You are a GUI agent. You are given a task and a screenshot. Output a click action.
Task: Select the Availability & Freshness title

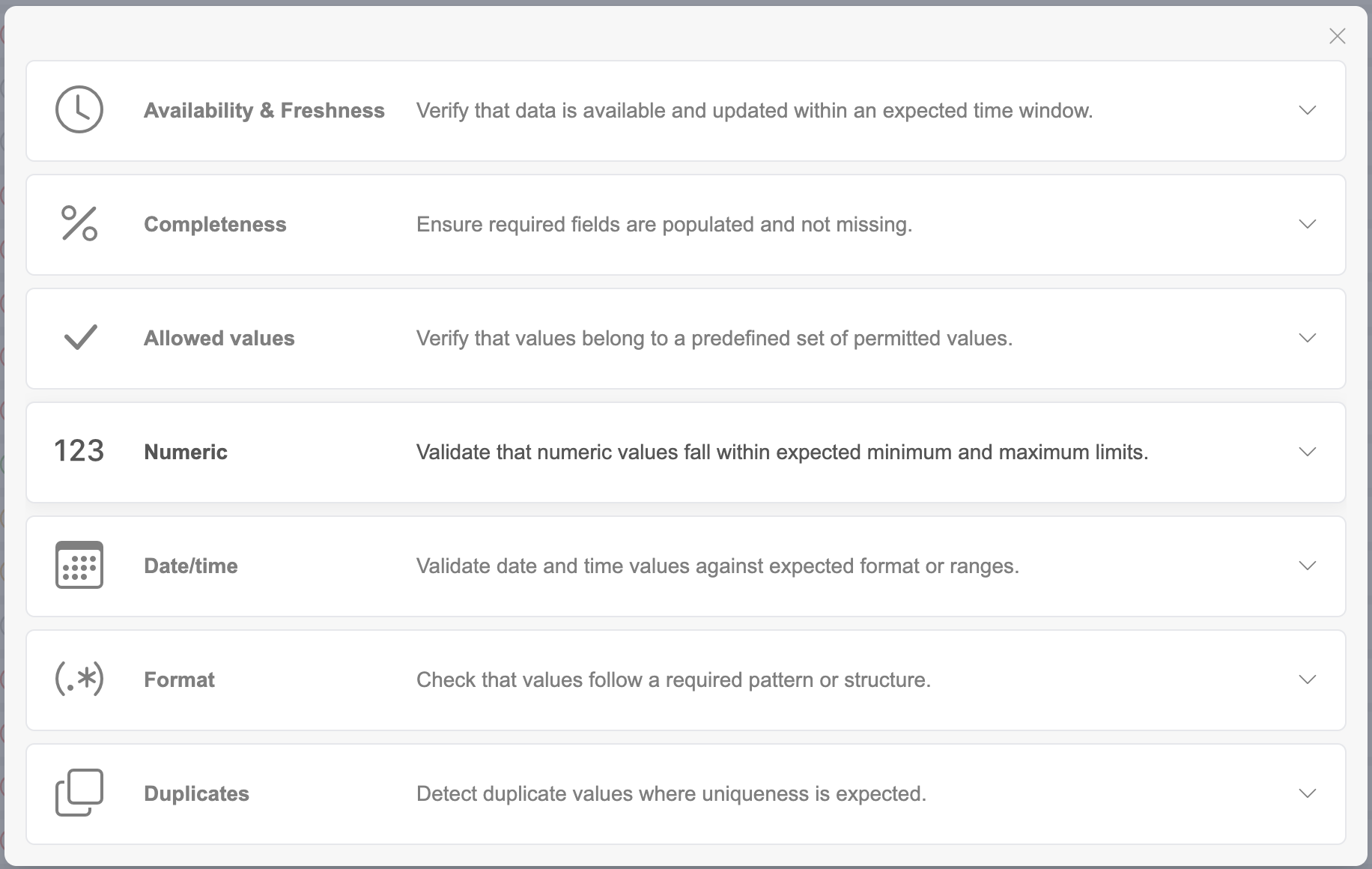pos(264,111)
